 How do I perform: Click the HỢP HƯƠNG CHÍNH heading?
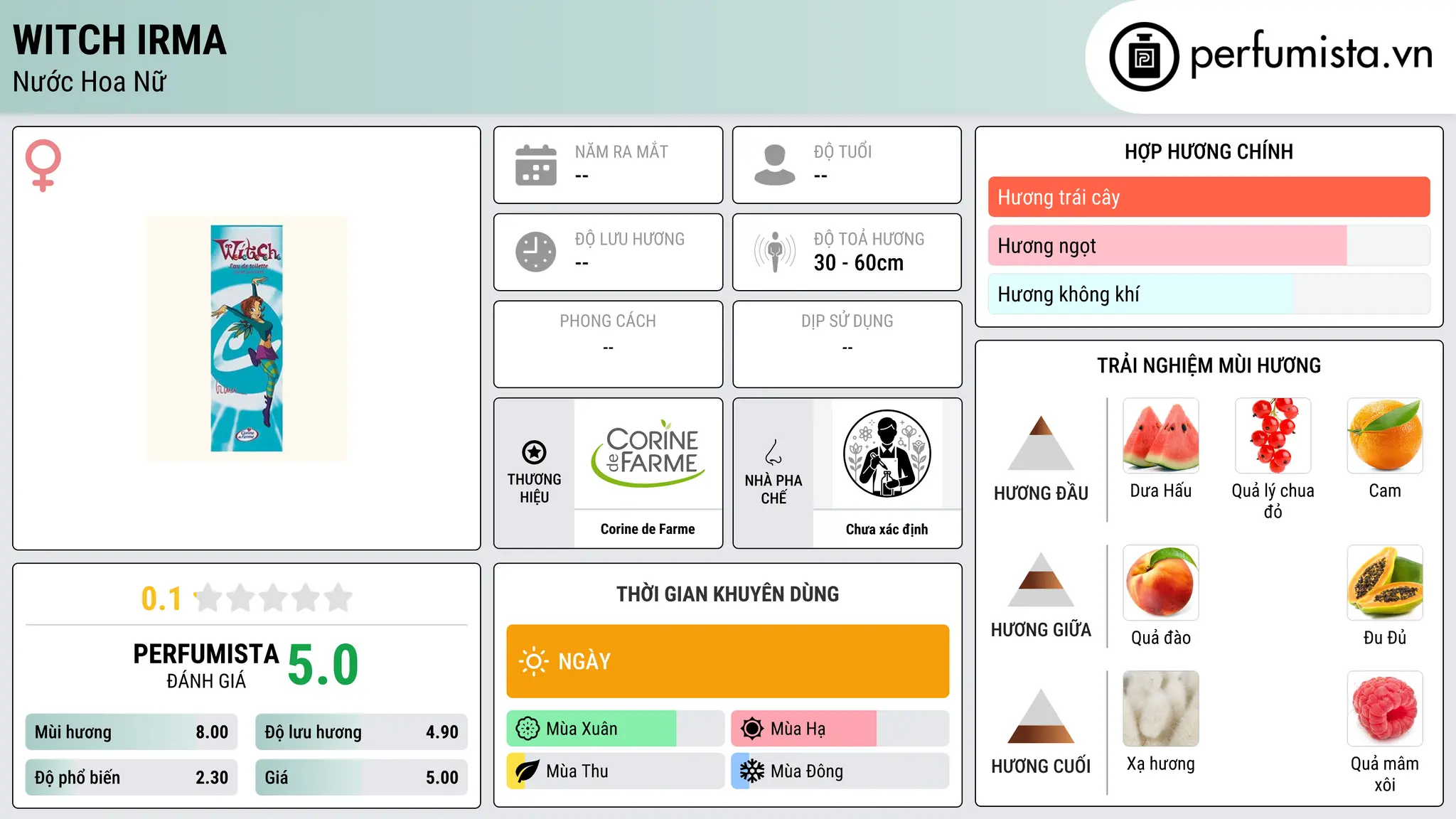point(1209,151)
